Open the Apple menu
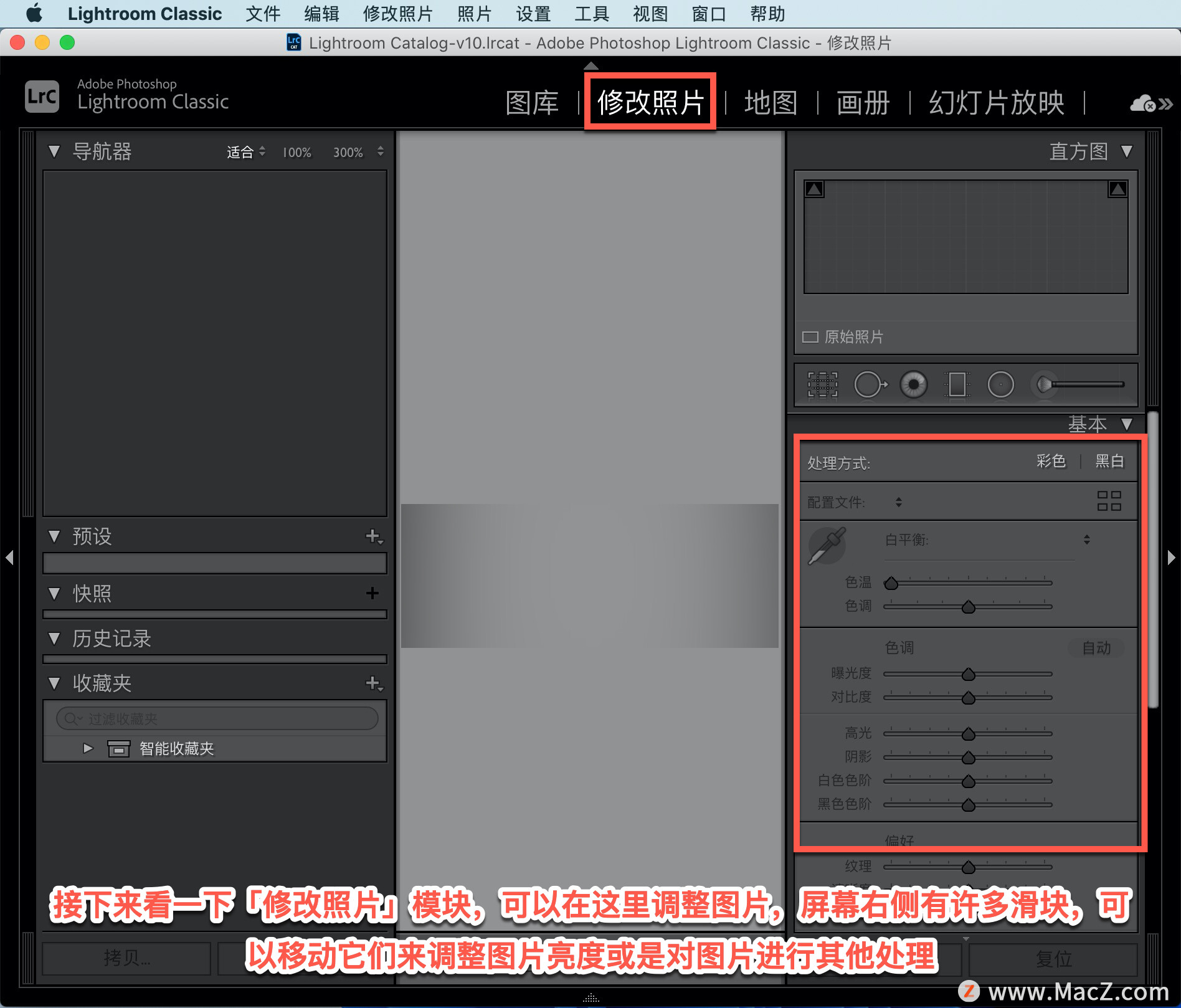 tap(34, 13)
